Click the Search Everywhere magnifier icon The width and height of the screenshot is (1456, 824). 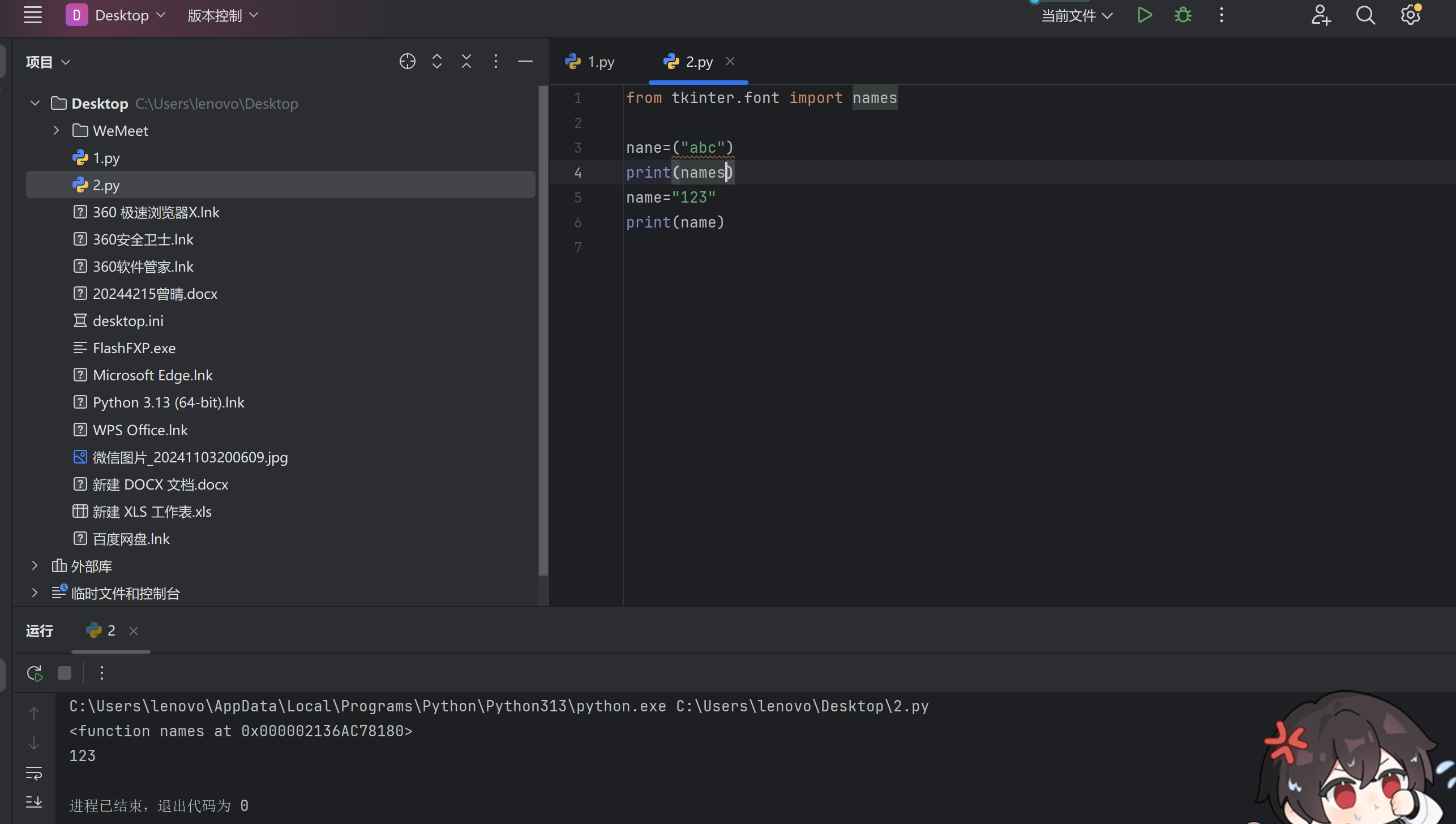[1365, 15]
